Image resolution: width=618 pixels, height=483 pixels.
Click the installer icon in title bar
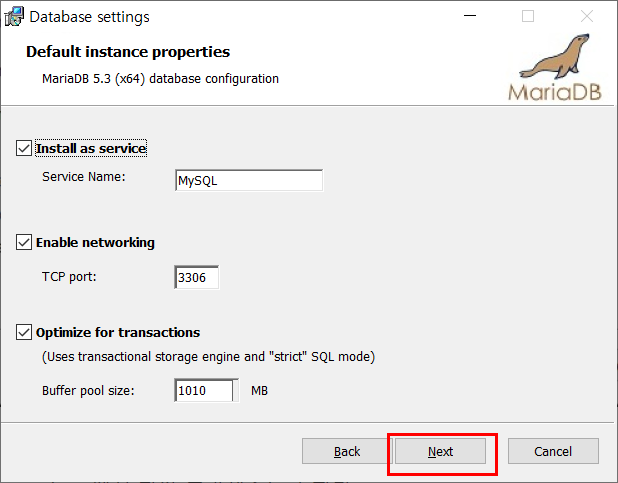tap(14, 17)
